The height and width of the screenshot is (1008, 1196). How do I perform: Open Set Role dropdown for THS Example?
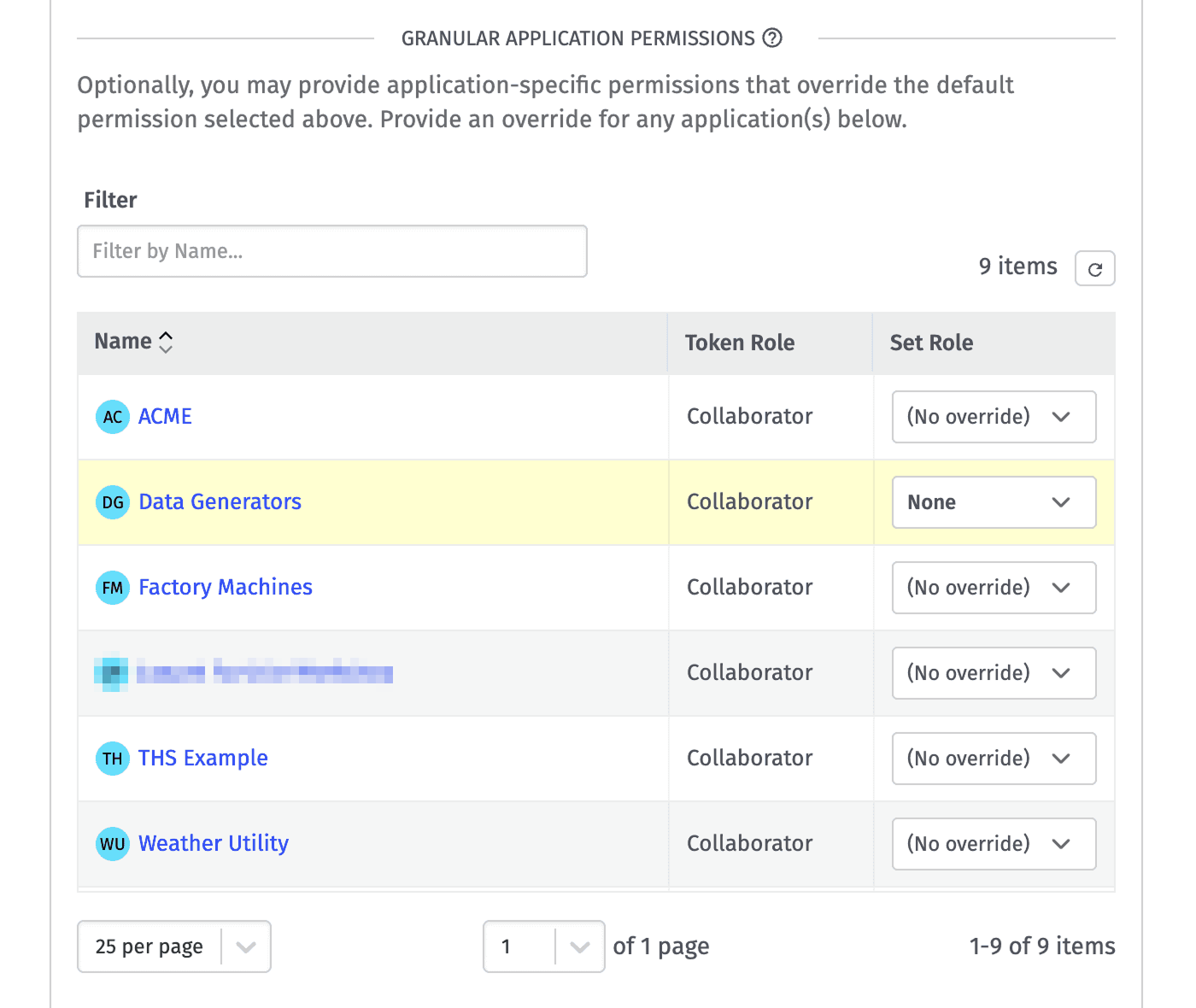click(994, 759)
